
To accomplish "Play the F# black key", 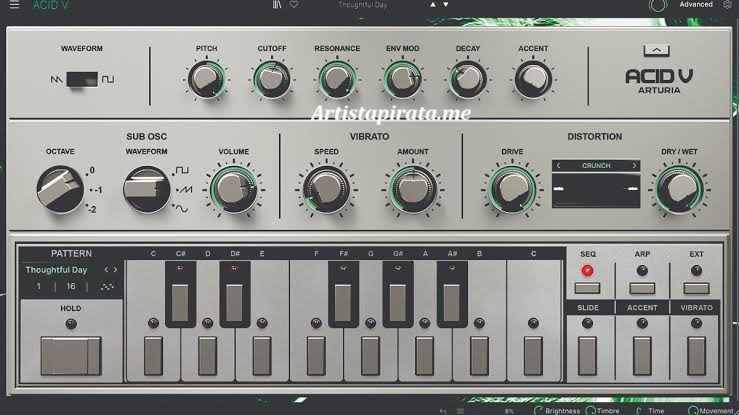I will coord(343,302).
